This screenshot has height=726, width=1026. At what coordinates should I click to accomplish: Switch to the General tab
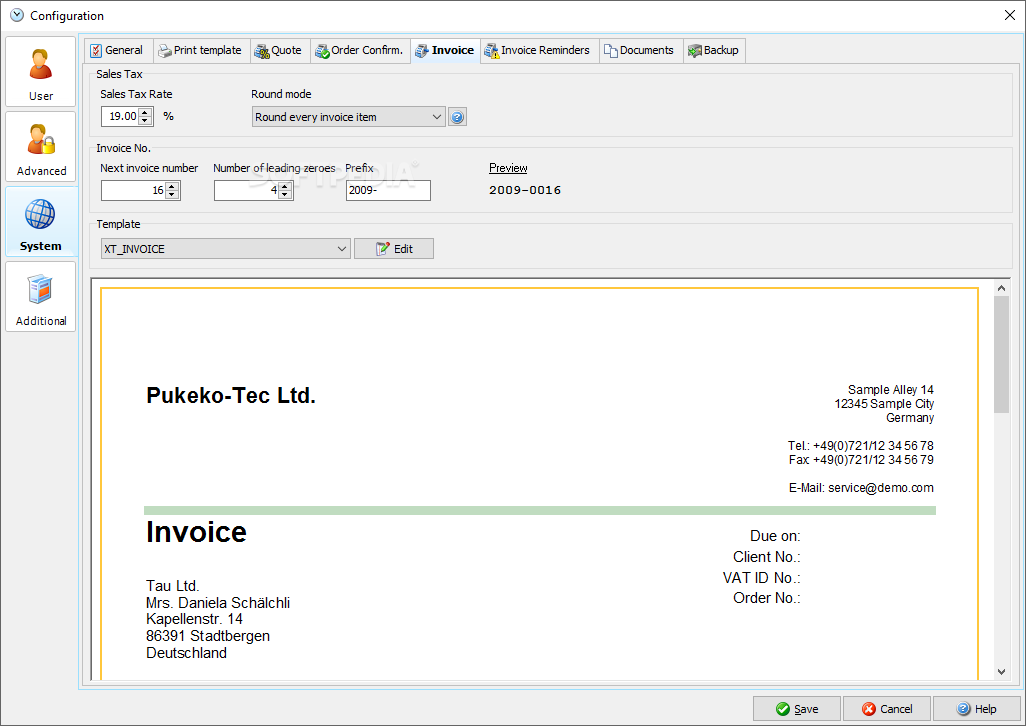tap(117, 50)
